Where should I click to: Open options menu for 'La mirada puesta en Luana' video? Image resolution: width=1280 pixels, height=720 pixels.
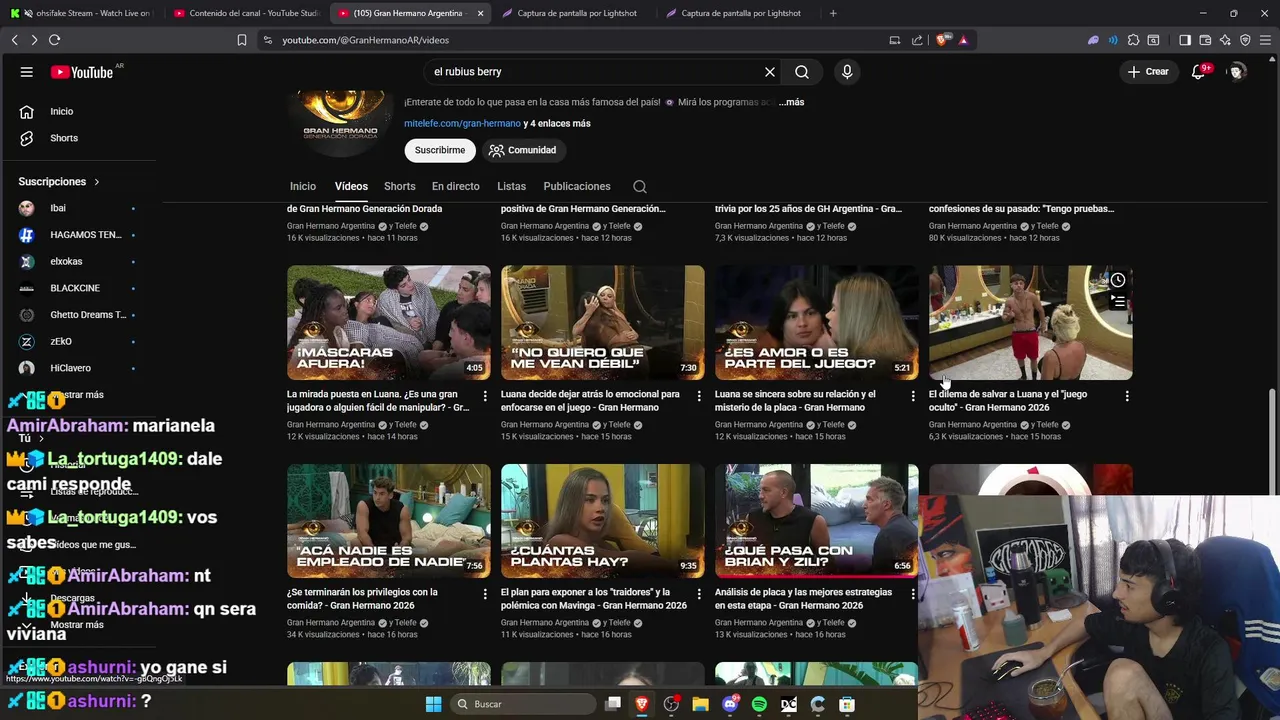485,396
